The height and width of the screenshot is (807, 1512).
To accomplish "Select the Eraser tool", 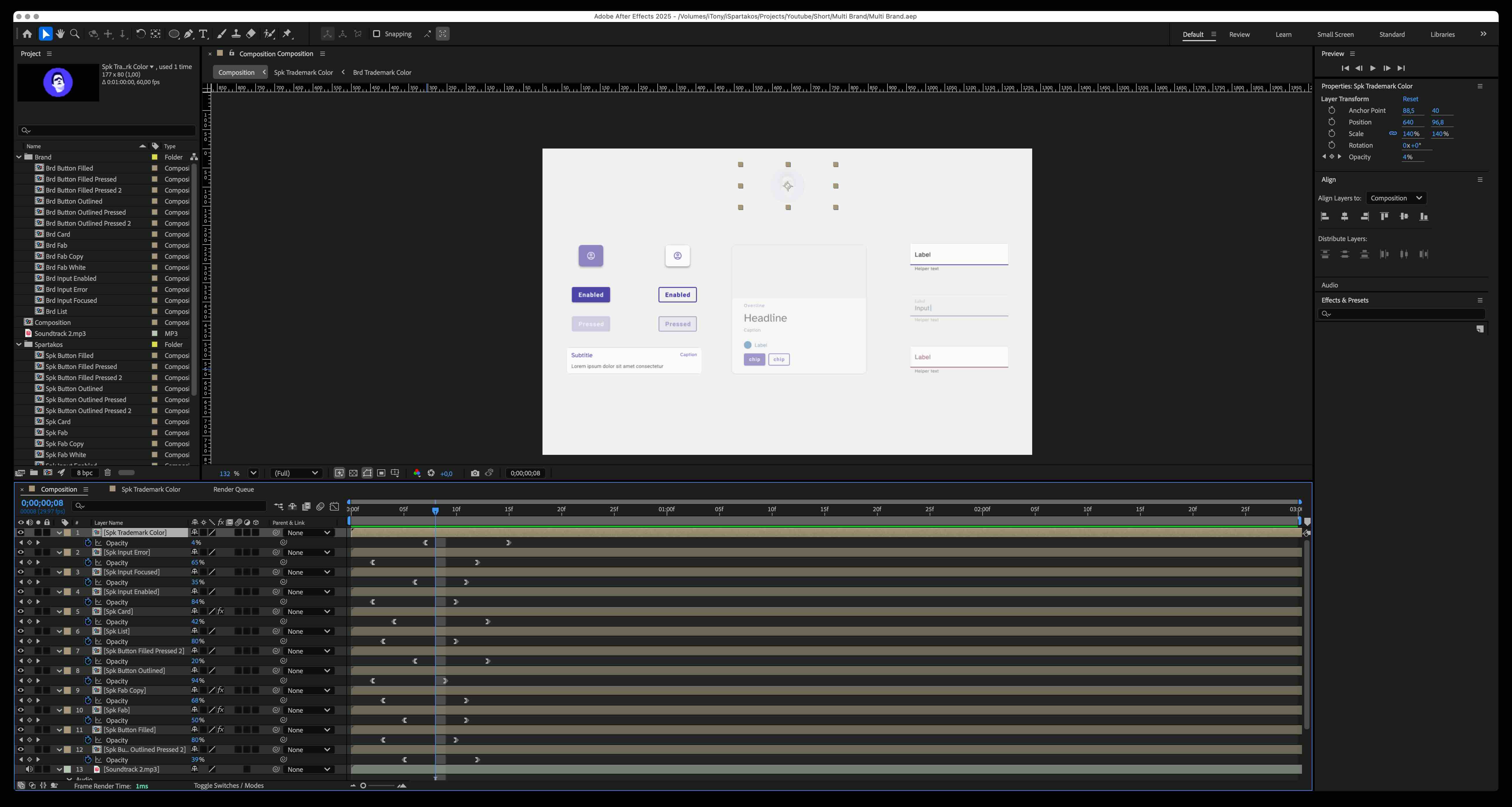I will [x=251, y=34].
